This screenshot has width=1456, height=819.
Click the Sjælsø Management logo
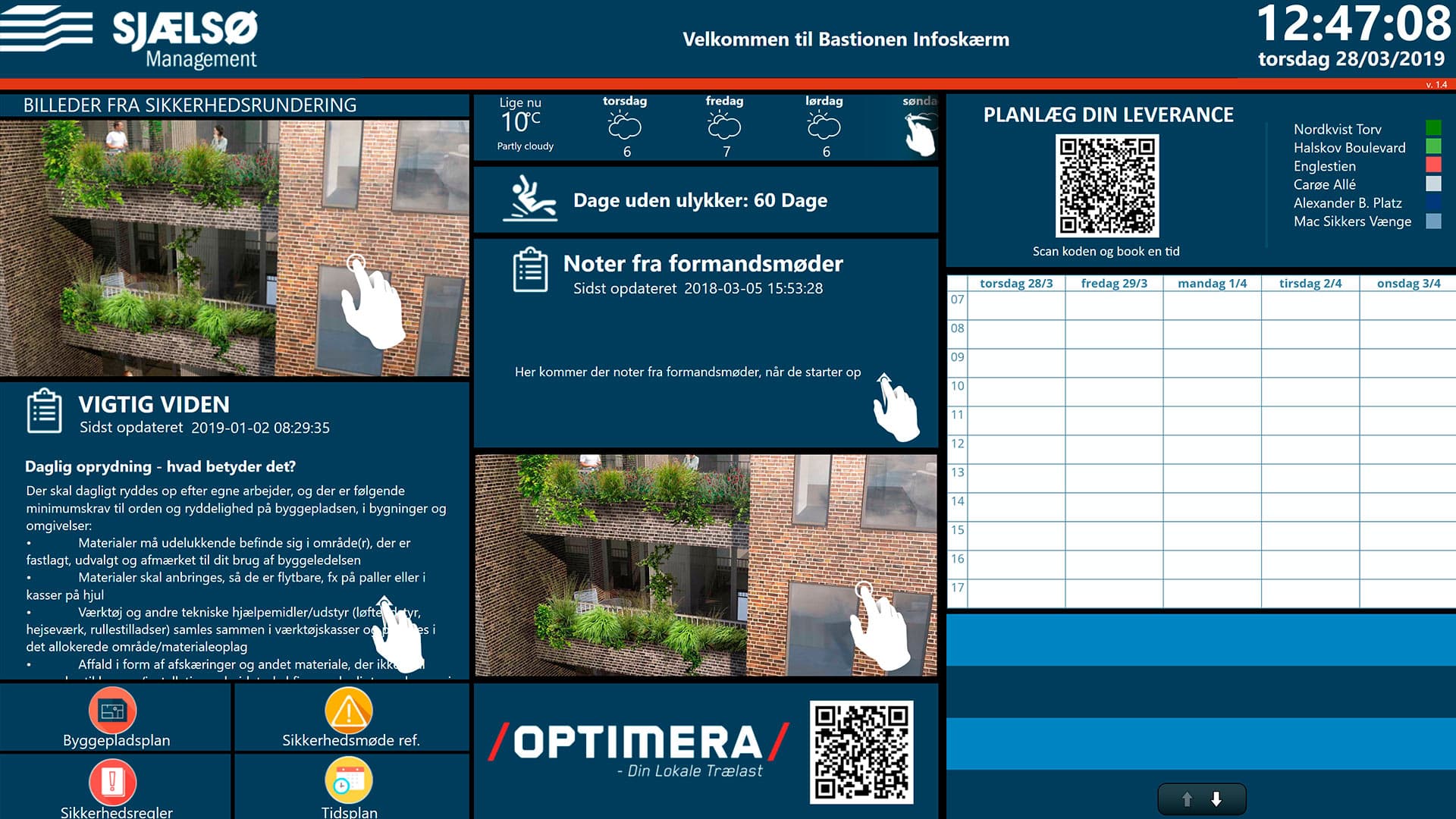click(129, 36)
